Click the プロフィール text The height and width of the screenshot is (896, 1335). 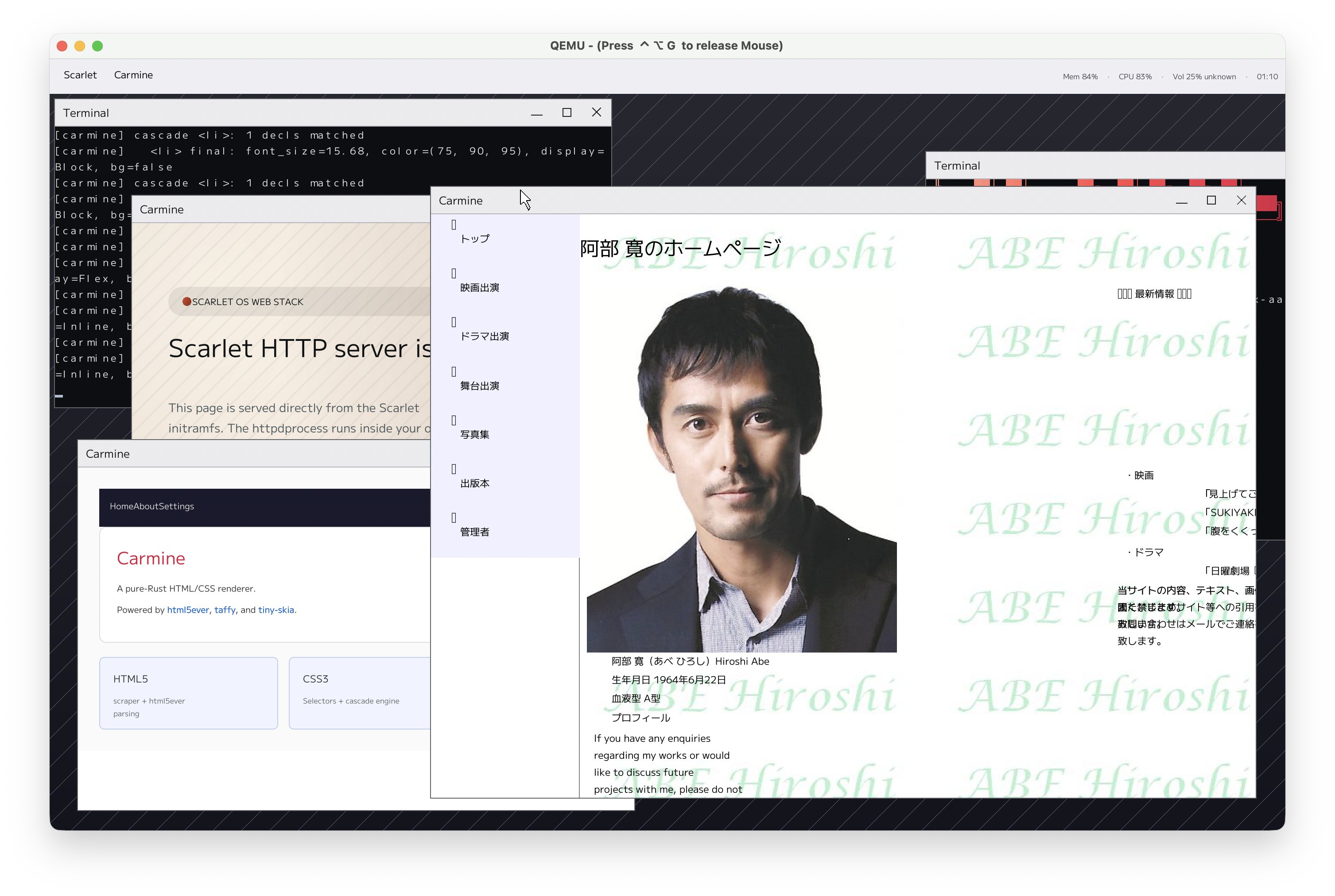pyautogui.click(x=641, y=718)
